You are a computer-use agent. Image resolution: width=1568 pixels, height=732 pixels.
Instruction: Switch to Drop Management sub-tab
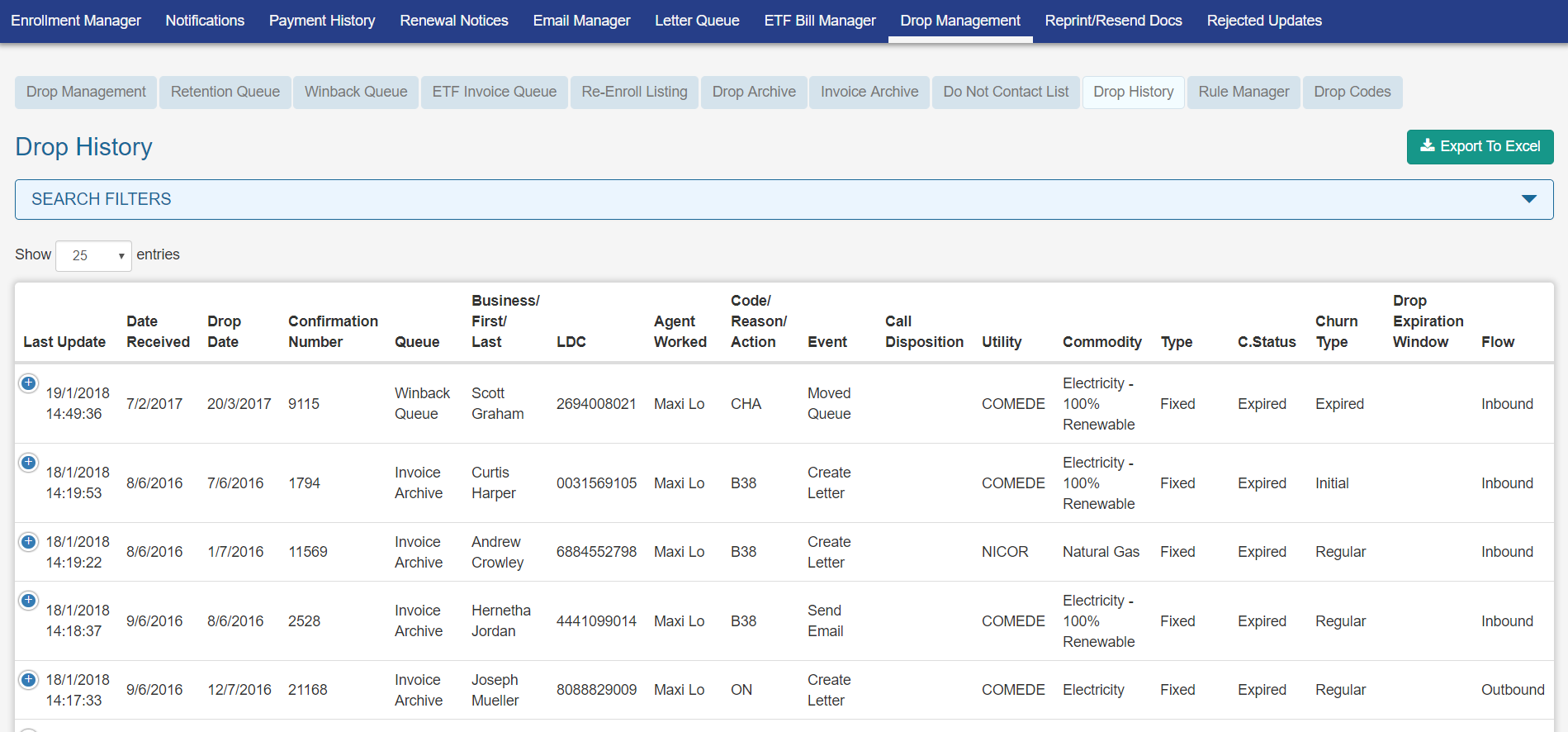pyautogui.click(x=86, y=92)
